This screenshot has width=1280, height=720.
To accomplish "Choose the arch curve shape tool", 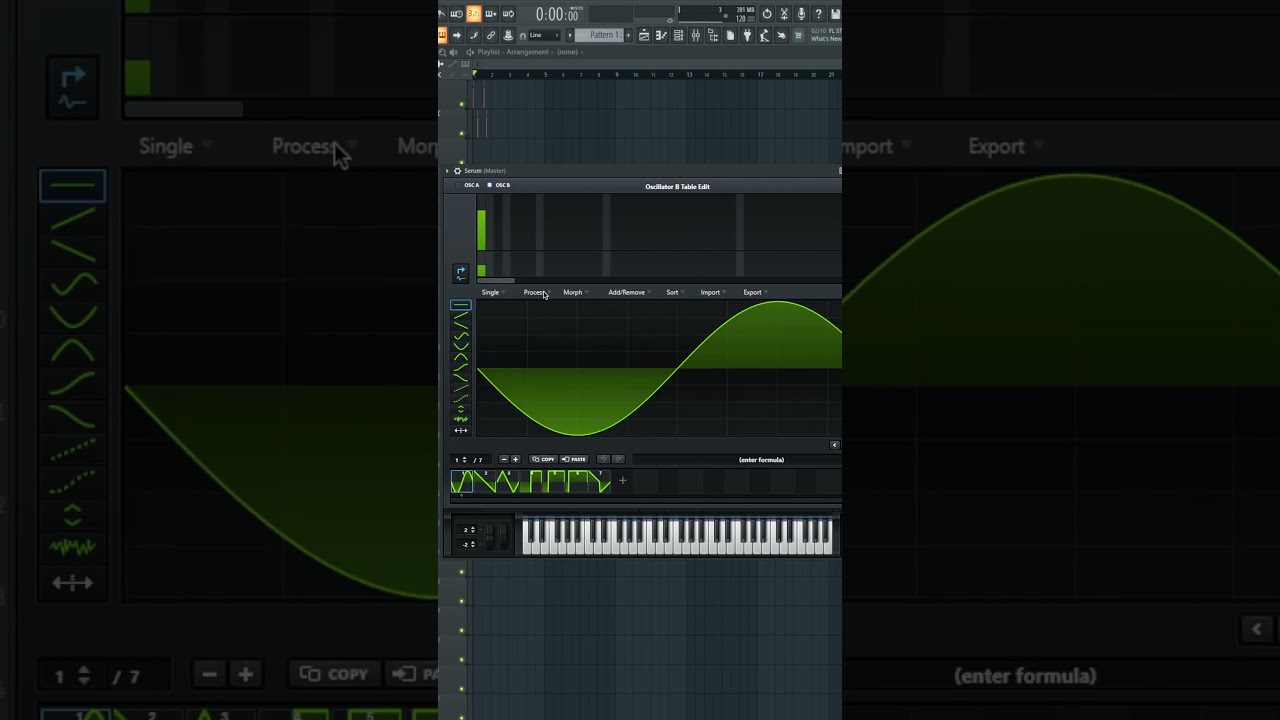I will [461, 356].
